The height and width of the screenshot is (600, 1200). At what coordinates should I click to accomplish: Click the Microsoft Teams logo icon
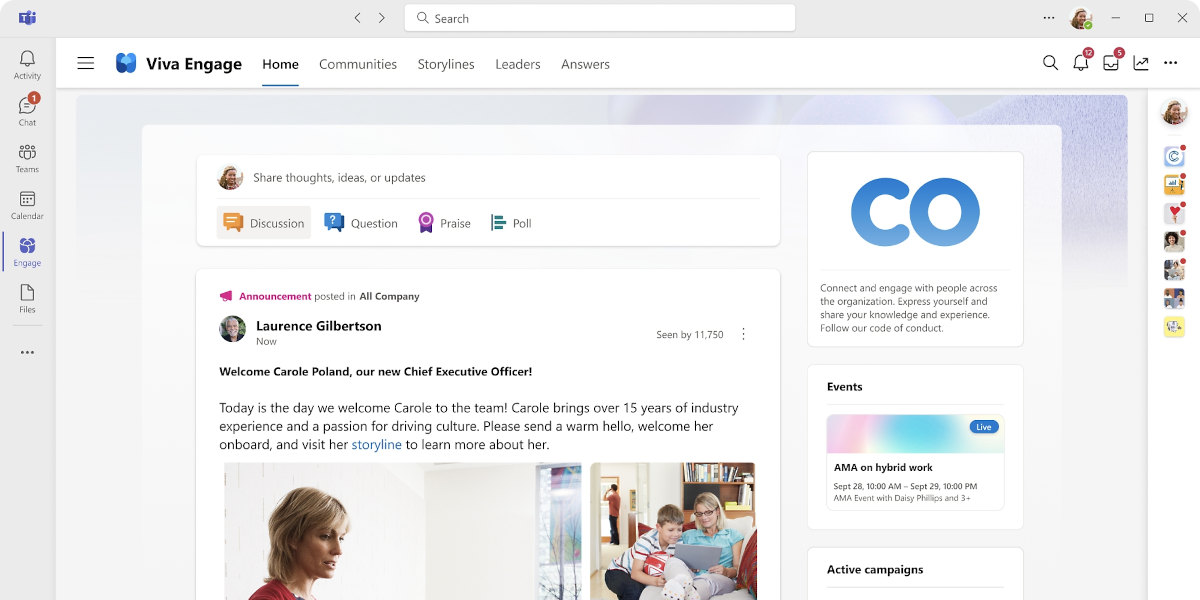[27, 18]
